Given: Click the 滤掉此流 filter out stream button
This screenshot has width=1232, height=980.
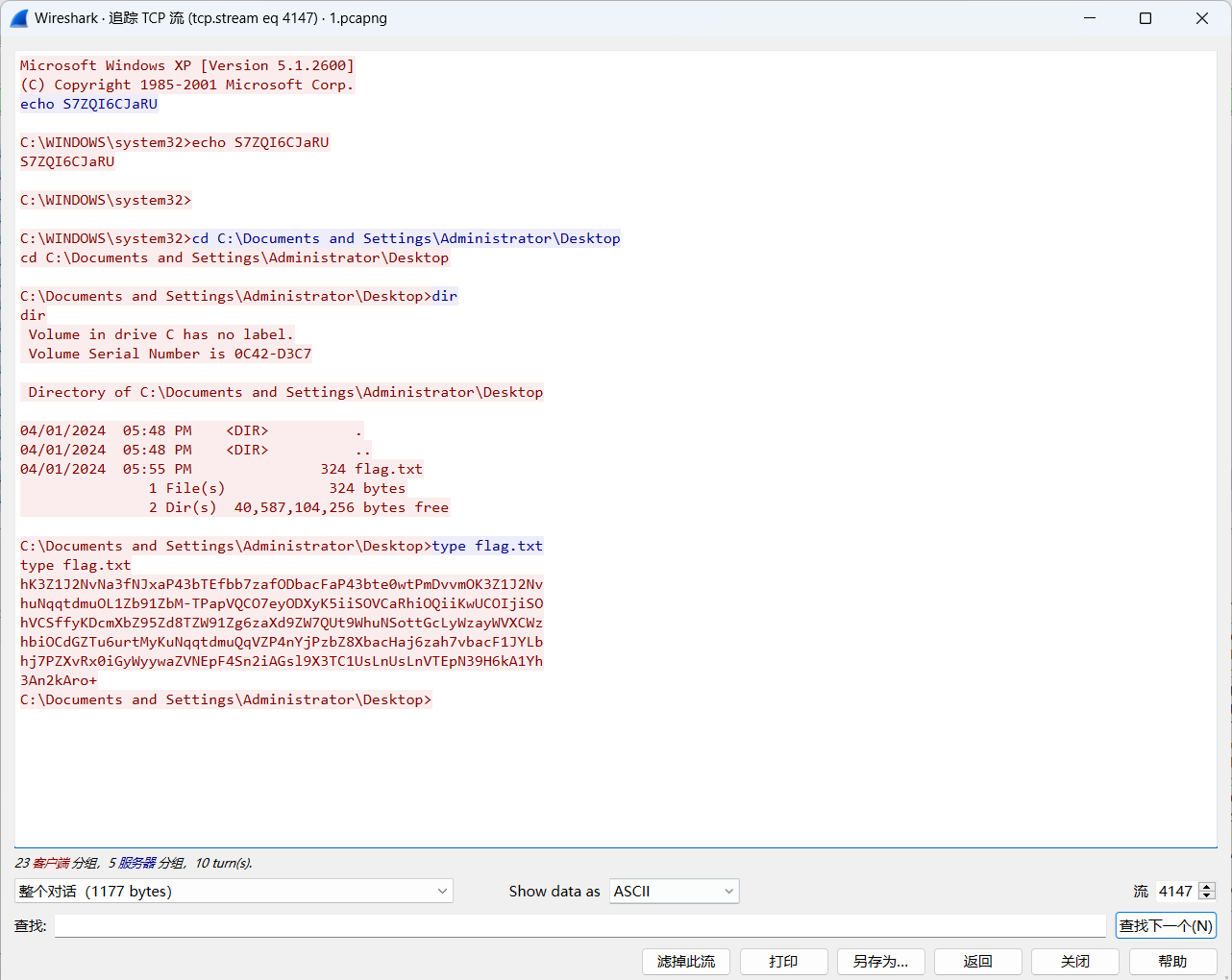Looking at the screenshot, I should click(x=686, y=962).
